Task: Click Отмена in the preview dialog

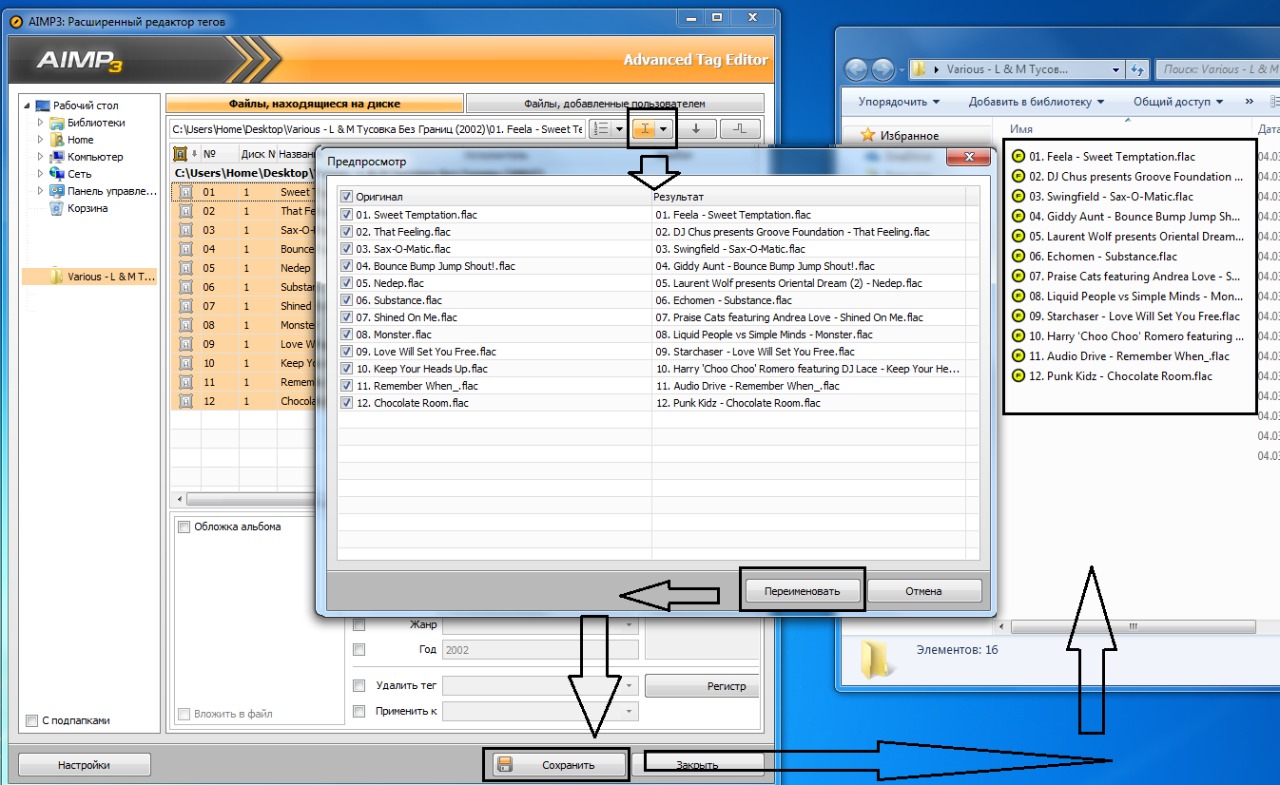Action: 924,591
